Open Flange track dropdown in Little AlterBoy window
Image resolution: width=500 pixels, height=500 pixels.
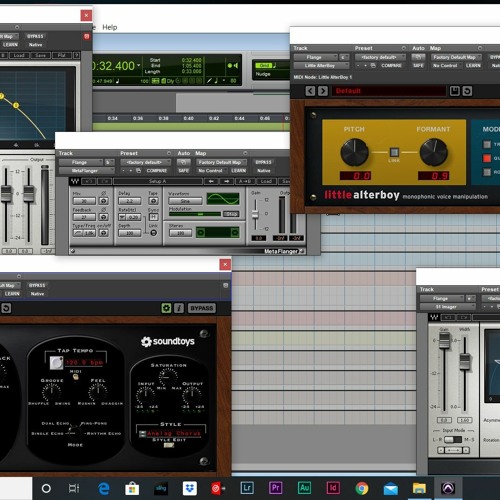click(315, 57)
